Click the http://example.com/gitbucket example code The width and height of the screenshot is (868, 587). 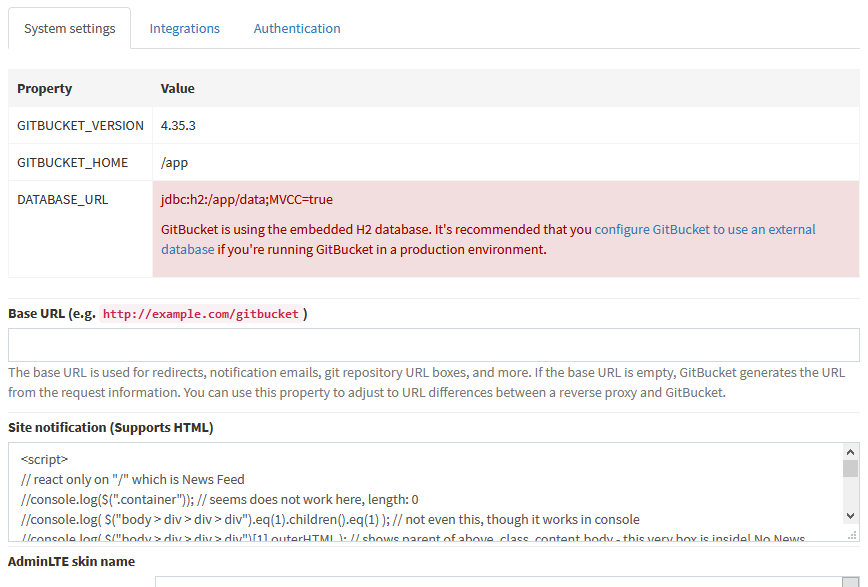tap(200, 314)
